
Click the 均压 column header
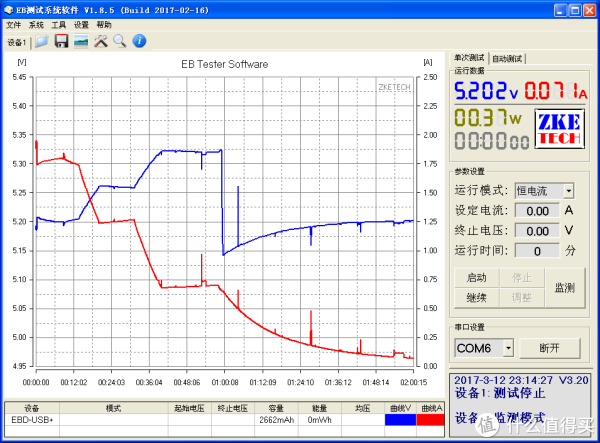pos(362,408)
